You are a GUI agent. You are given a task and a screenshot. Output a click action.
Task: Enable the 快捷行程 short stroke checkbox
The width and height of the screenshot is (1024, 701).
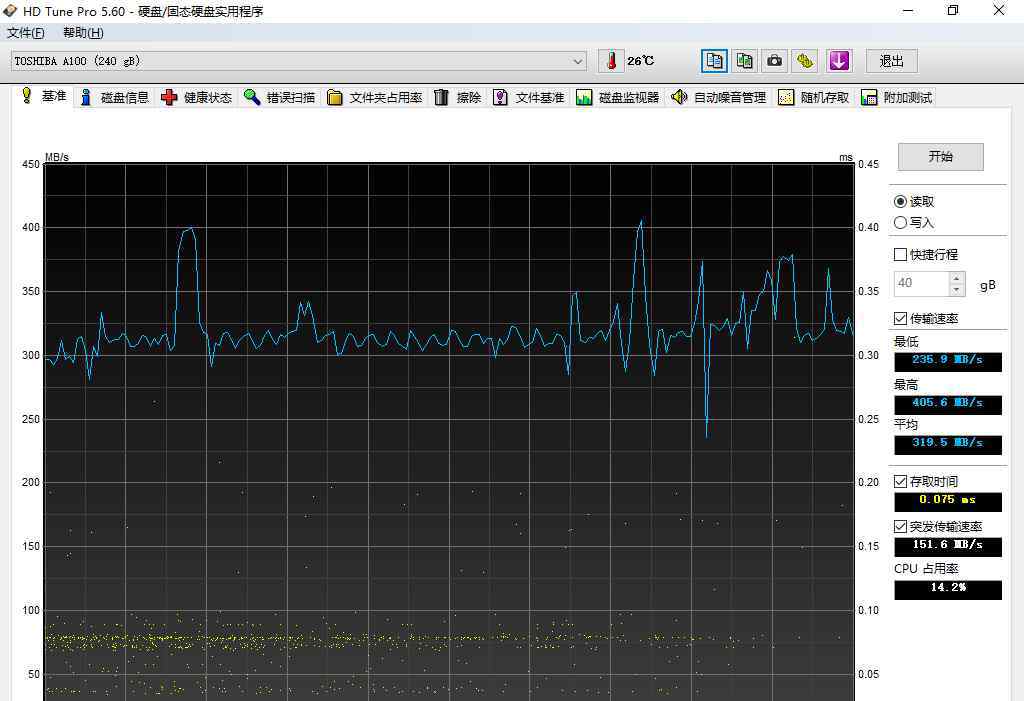[901, 255]
